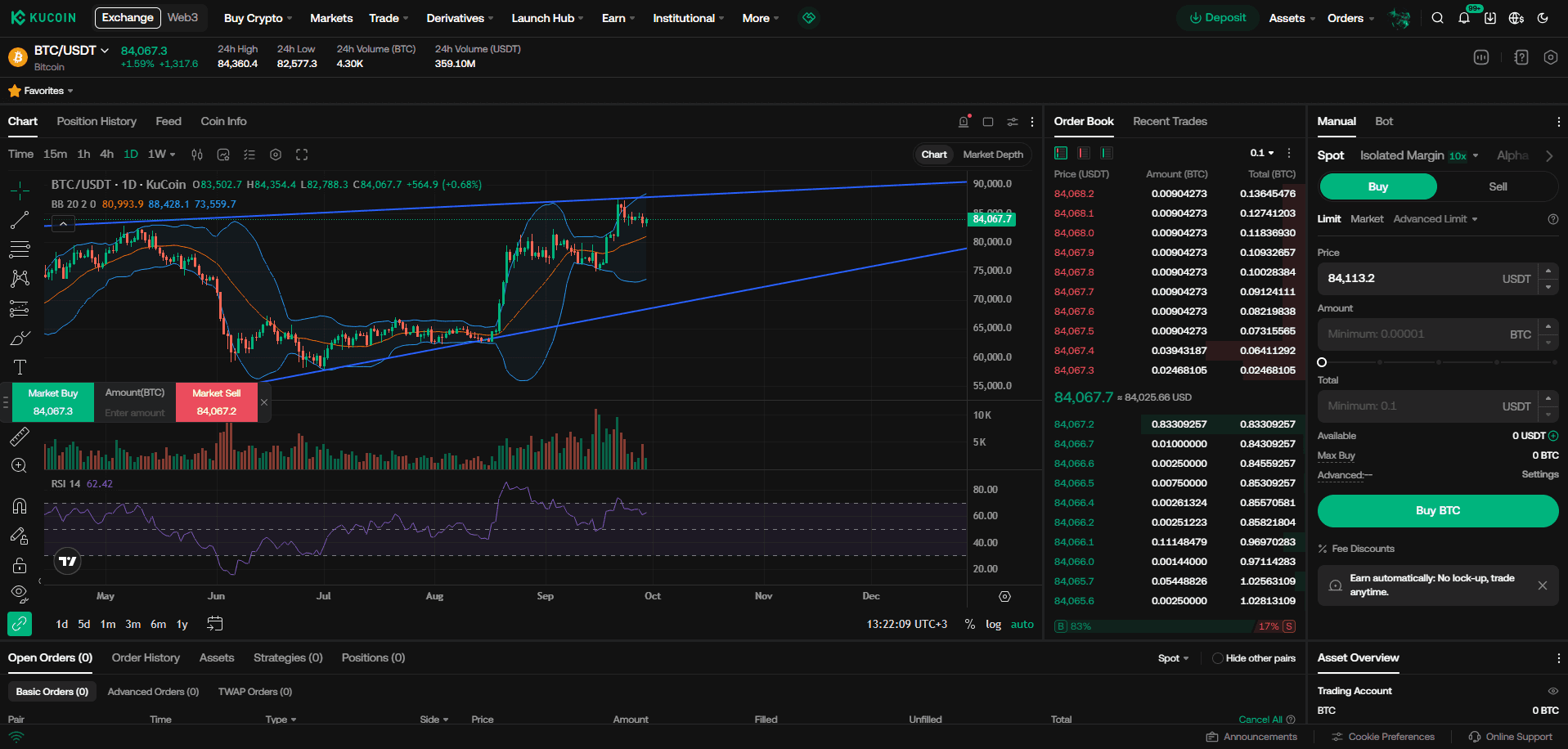The width and height of the screenshot is (1568, 749).
Task: Open candlestick chart type selector
Action: coord(197,155)
